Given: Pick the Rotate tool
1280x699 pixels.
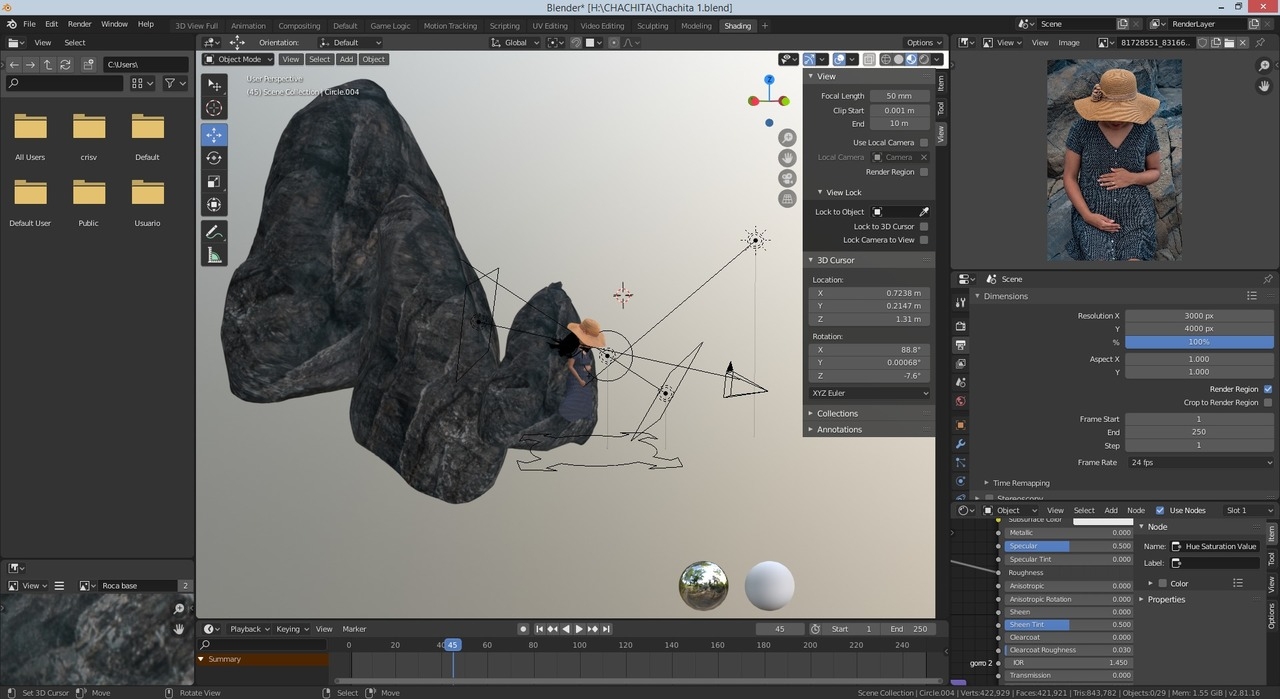Looking at the screenshot, I should tap(214, 158).
